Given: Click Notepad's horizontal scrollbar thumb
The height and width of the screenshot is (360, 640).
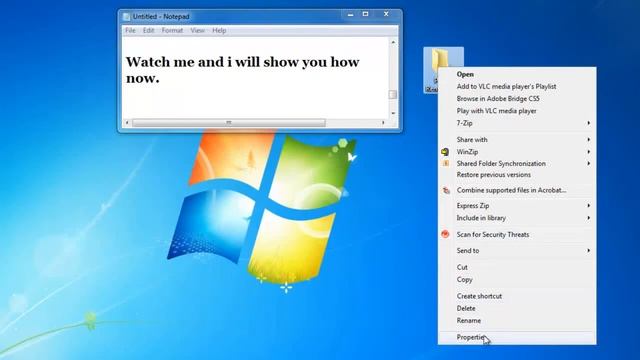Looking at the screenshot, I should (229, 122).
